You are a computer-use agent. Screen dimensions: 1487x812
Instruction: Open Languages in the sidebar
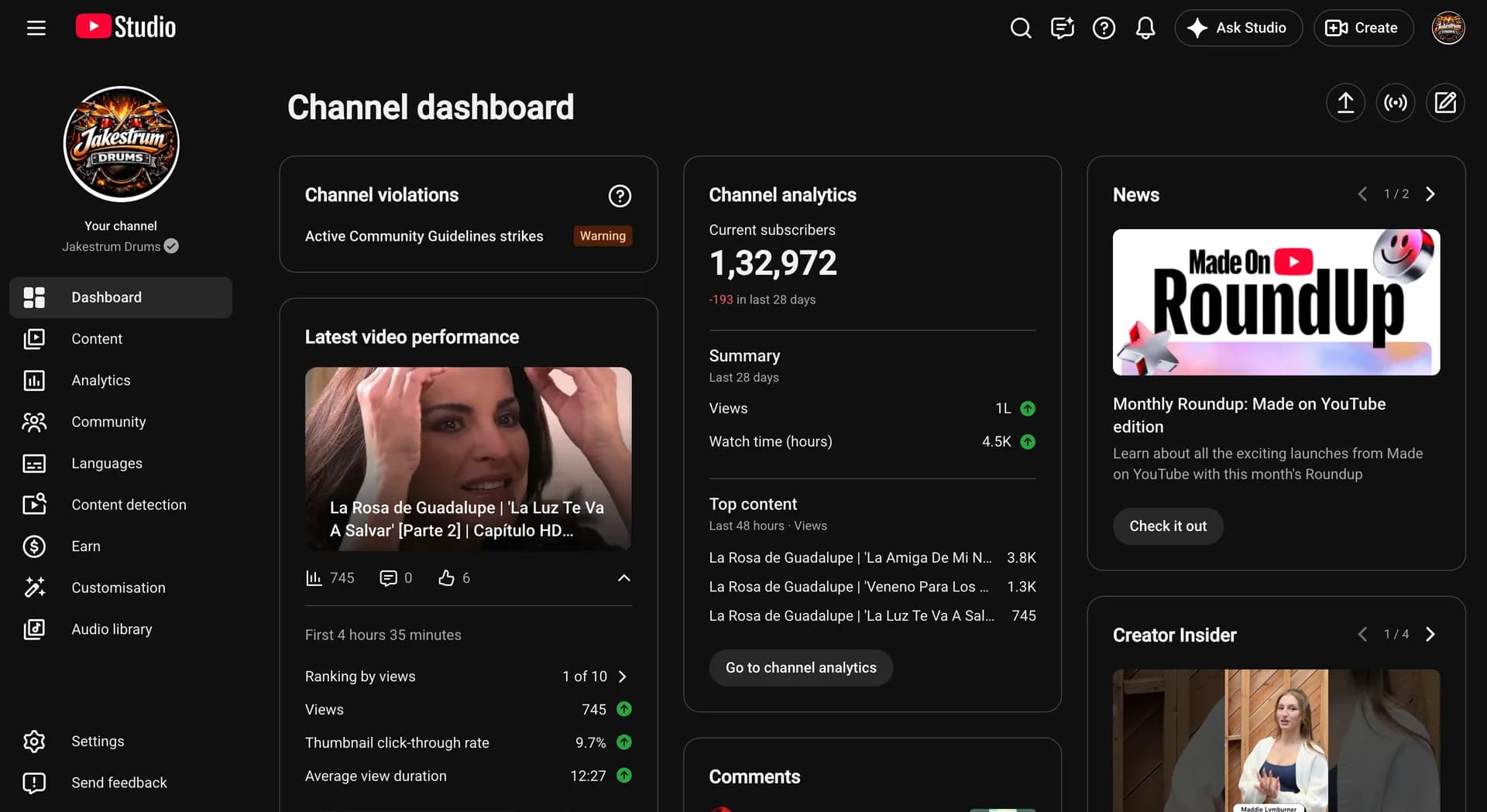121,463
